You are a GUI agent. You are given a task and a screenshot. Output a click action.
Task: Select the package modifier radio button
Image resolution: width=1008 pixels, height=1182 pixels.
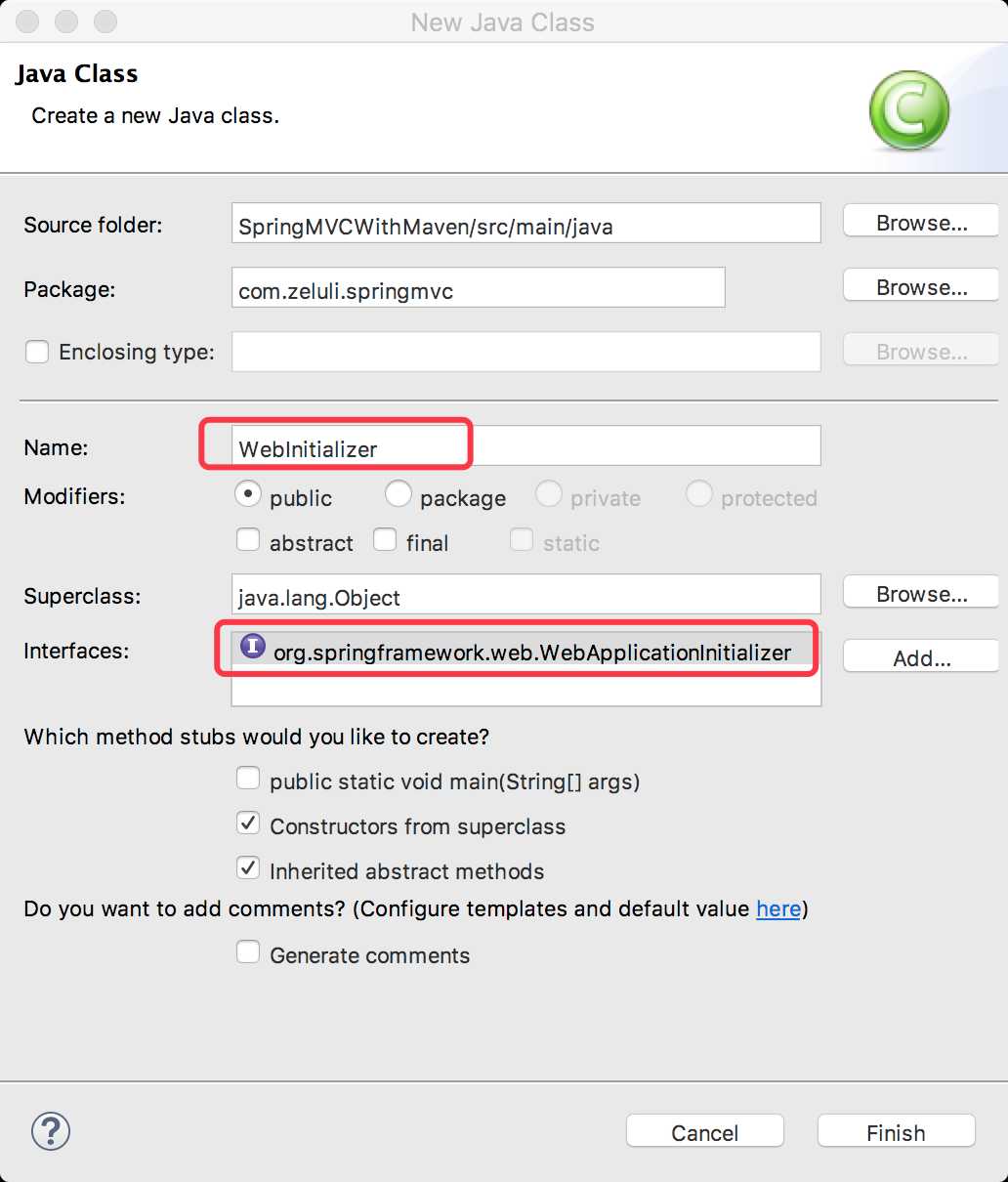(399, 494)
